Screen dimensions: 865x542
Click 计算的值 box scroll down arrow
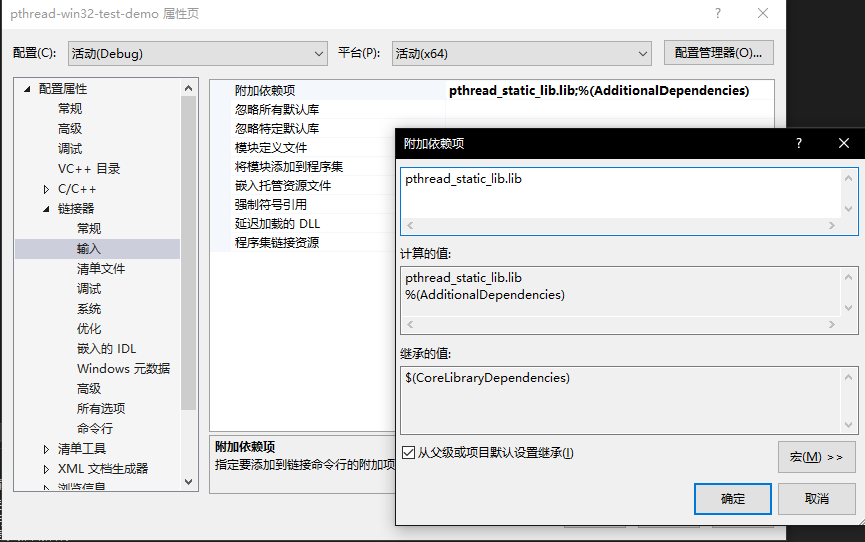848,307
